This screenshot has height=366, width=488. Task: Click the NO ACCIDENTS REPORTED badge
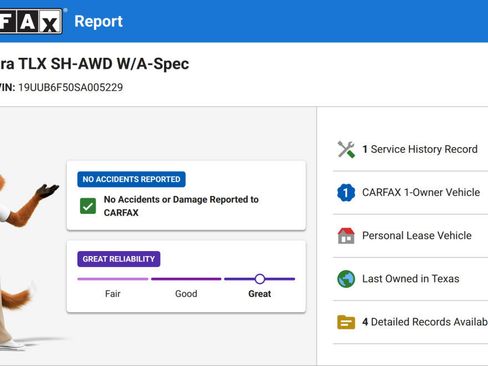[x=131, y=179]
